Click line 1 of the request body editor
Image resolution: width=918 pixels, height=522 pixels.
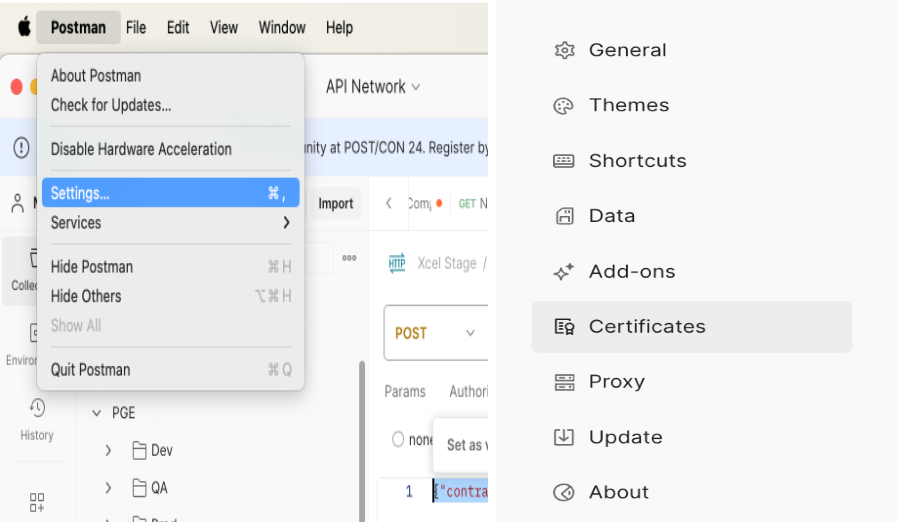[460, 491]
